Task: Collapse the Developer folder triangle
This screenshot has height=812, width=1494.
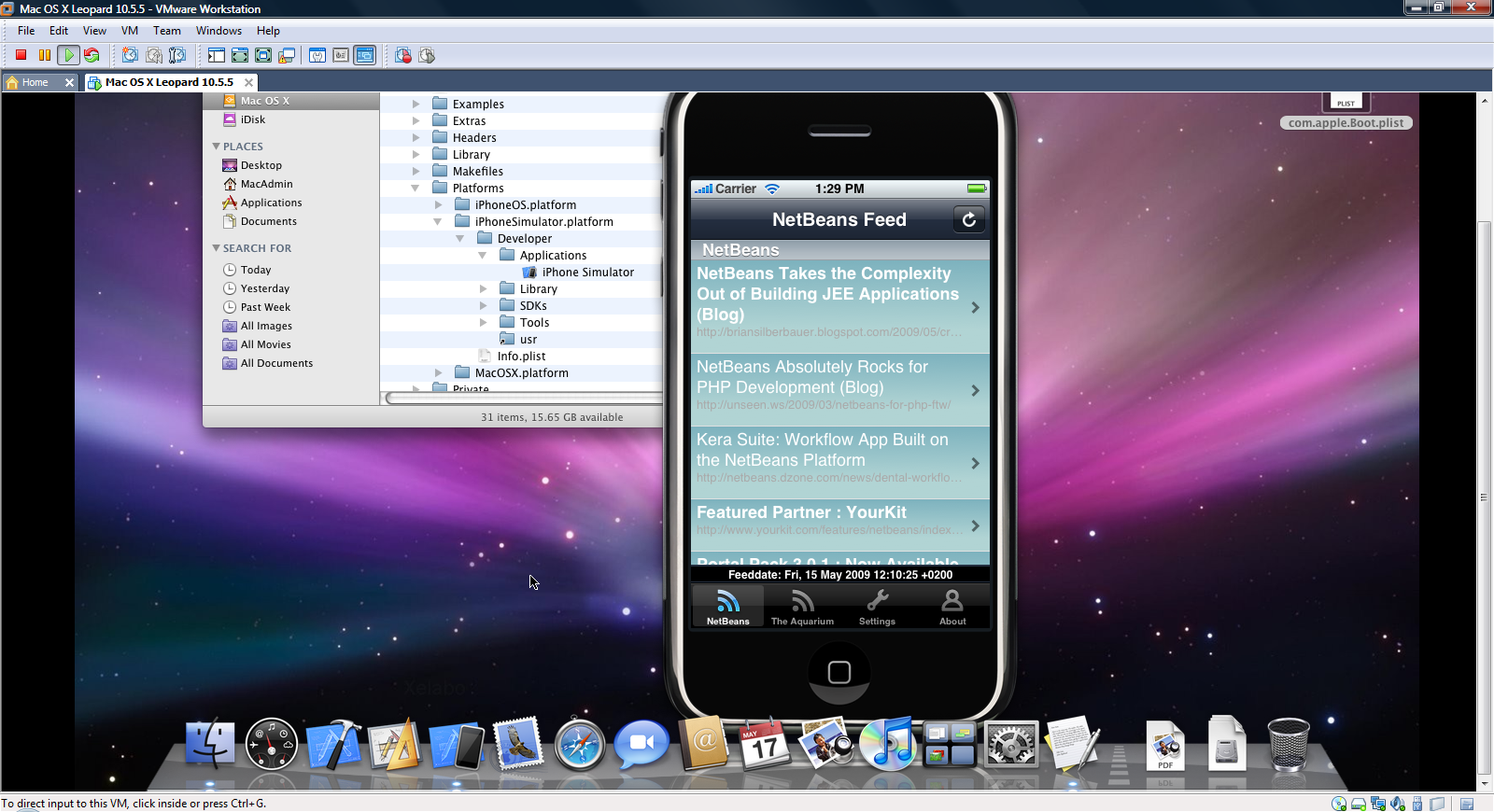Action: 460,239
